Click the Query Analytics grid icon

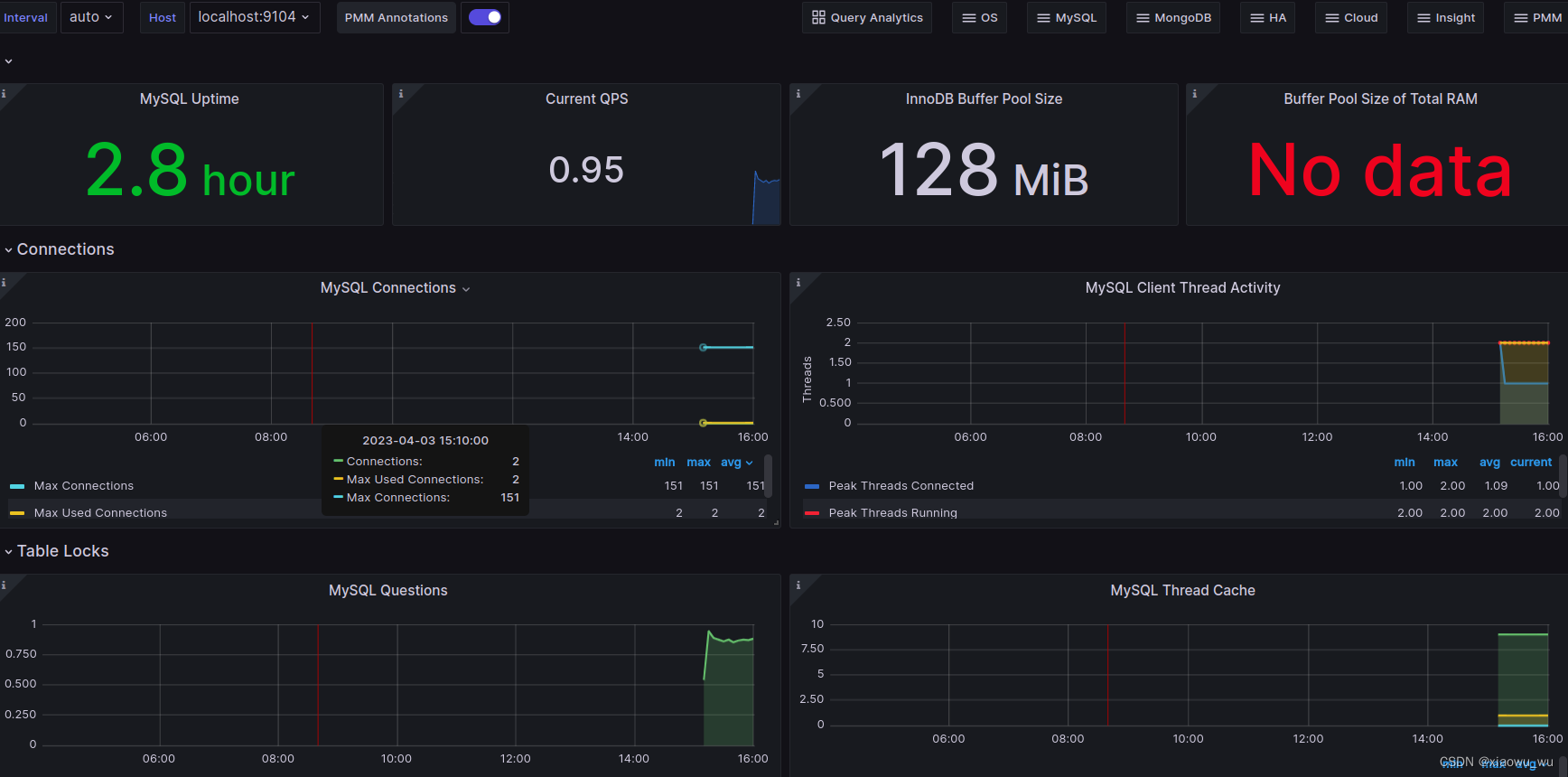(x=818, y=17)
